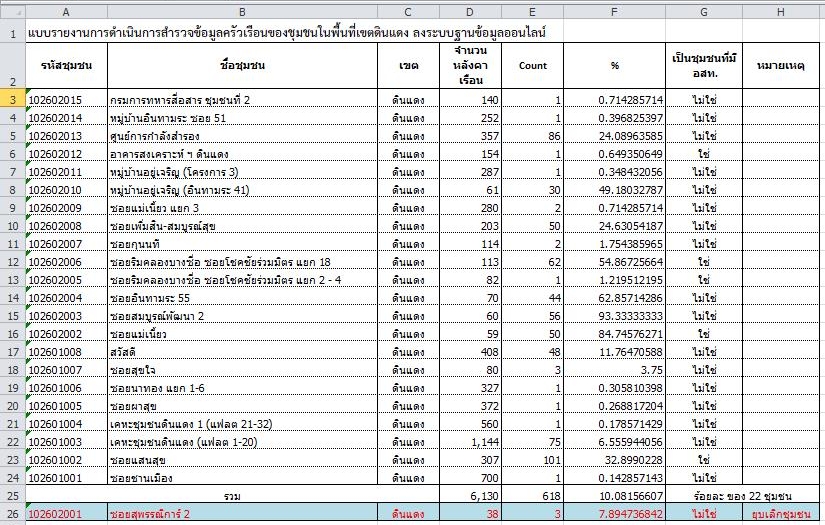The image size is (825, 525).
Task: Select the column A header
Action: coord(66,10)
